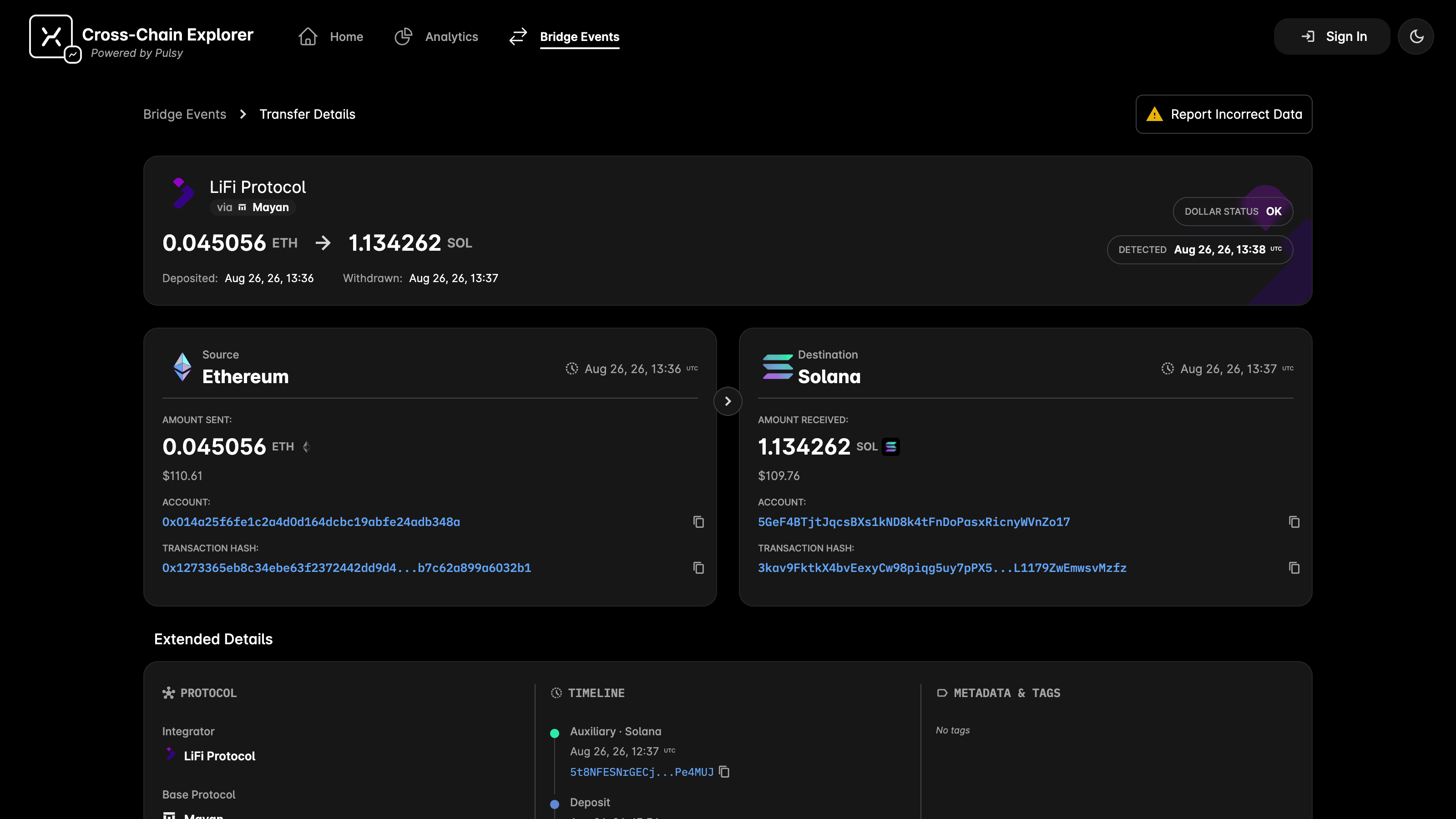Copy the Solana transaction hash
The width and height of the screenshot is (1456, 819).
click(x=1294, y=567)
